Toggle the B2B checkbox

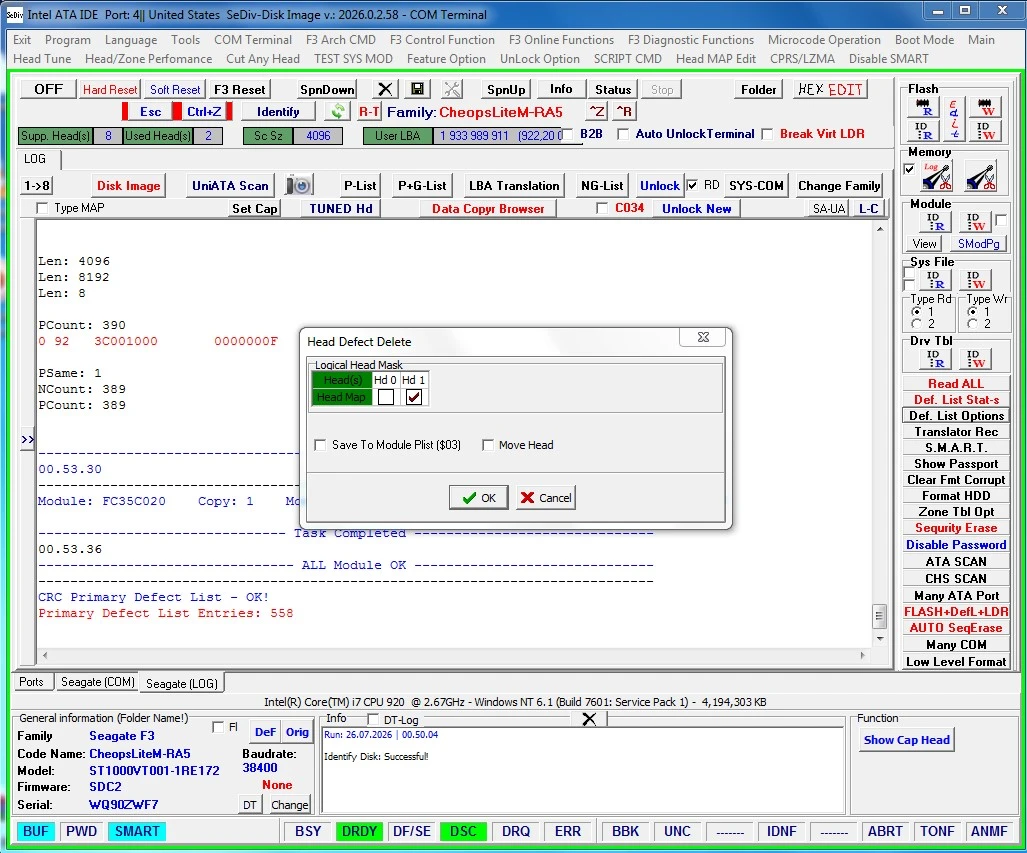pos(569,134)
